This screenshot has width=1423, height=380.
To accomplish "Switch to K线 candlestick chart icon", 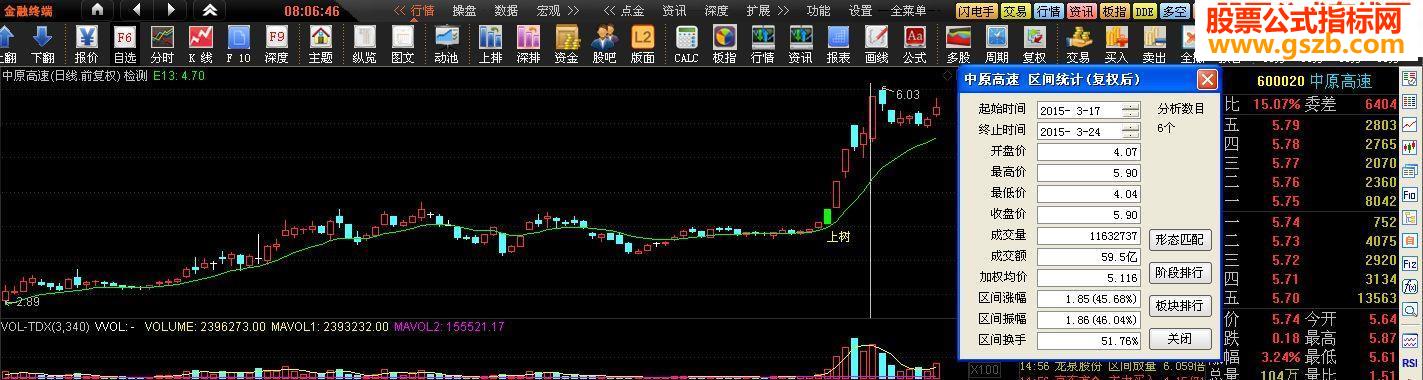I will click(x=200, y=44).
